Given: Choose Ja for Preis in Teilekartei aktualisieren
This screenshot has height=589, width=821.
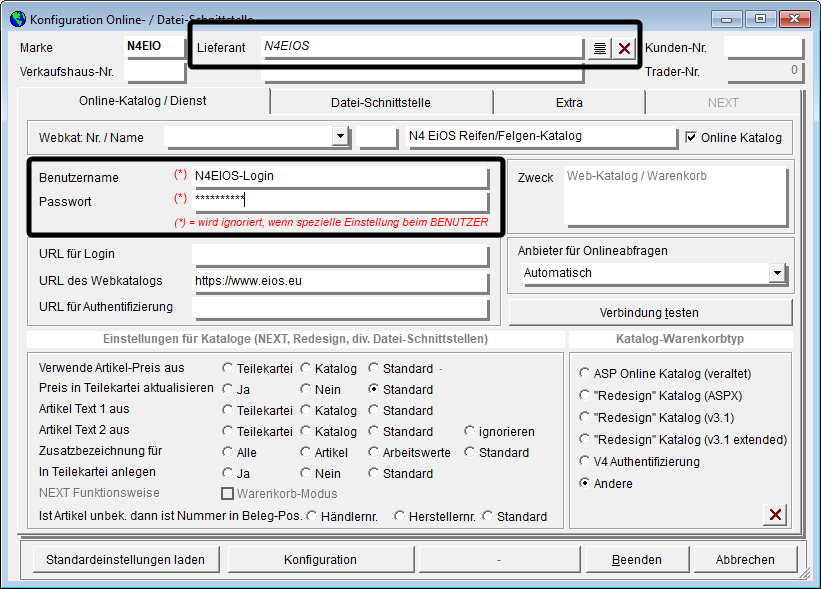Looking at the screenshot, I should coord(227,389).
